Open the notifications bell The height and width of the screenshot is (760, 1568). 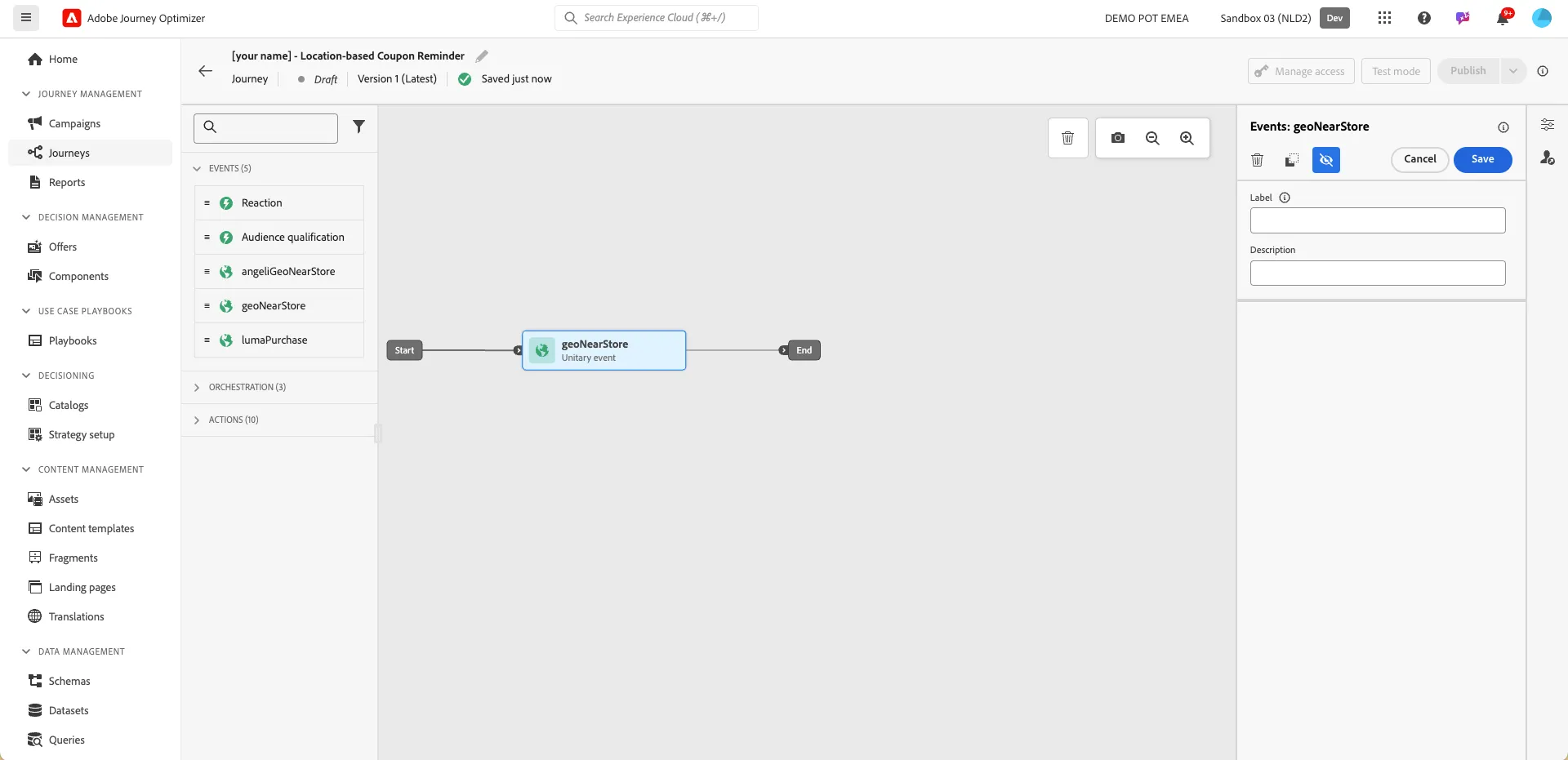1503,18
